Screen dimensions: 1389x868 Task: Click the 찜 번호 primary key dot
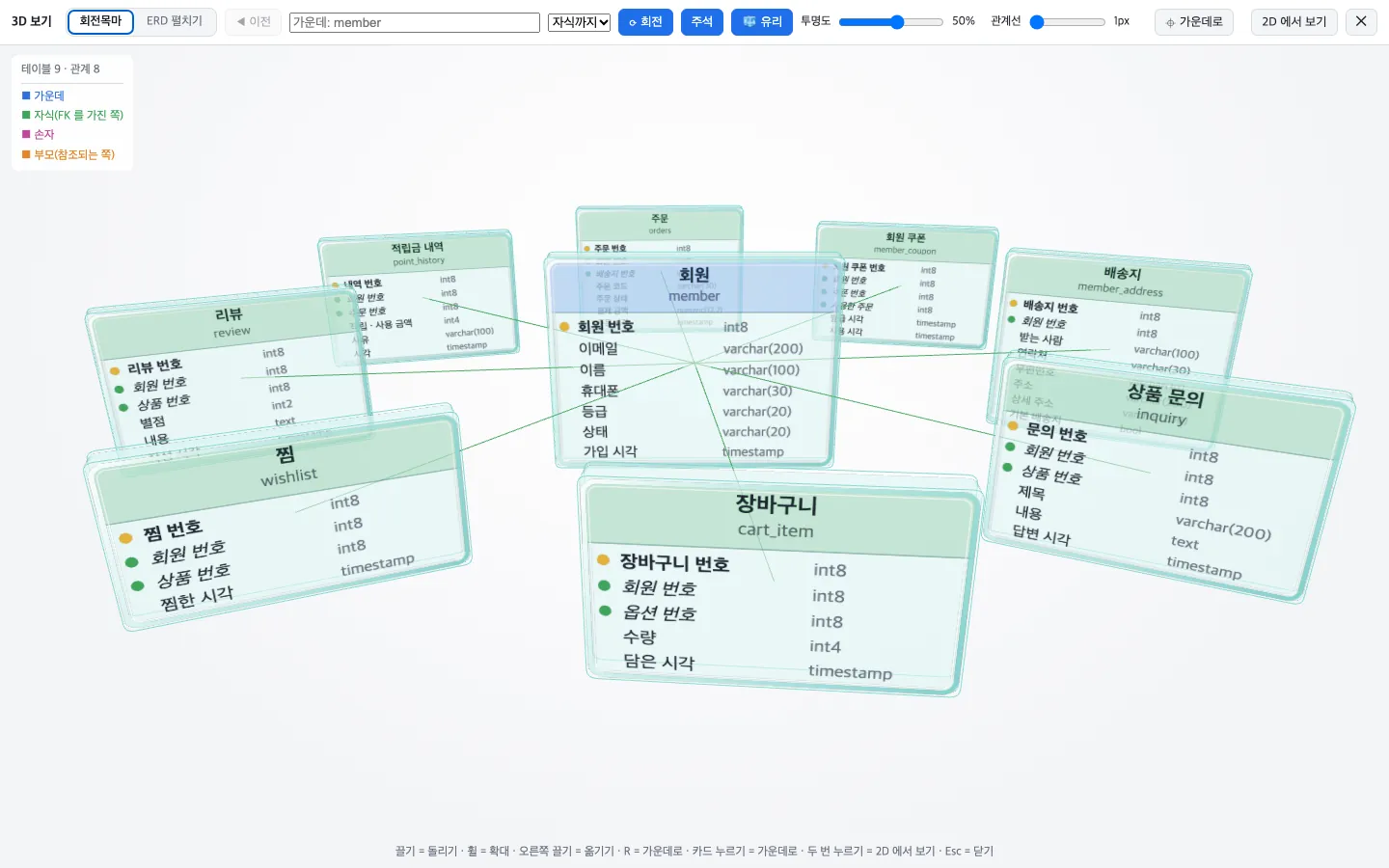click(x=125, y=538)
